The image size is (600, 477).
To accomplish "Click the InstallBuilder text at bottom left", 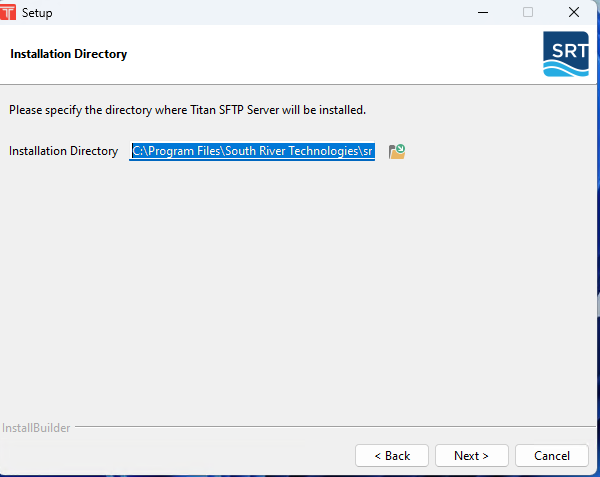I will 36,428.
